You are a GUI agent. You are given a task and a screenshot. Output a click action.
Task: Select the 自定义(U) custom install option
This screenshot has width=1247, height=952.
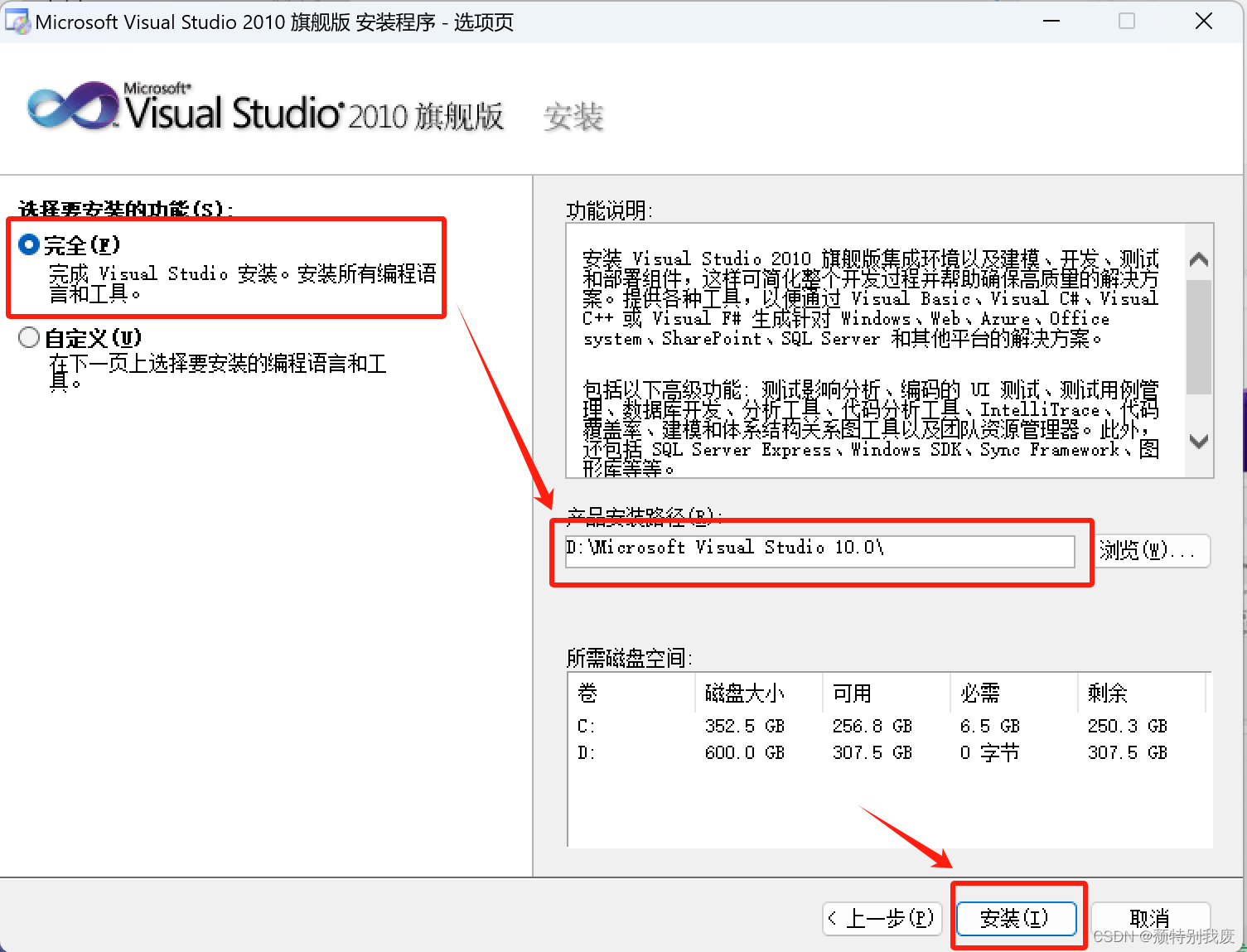[29, 338]
